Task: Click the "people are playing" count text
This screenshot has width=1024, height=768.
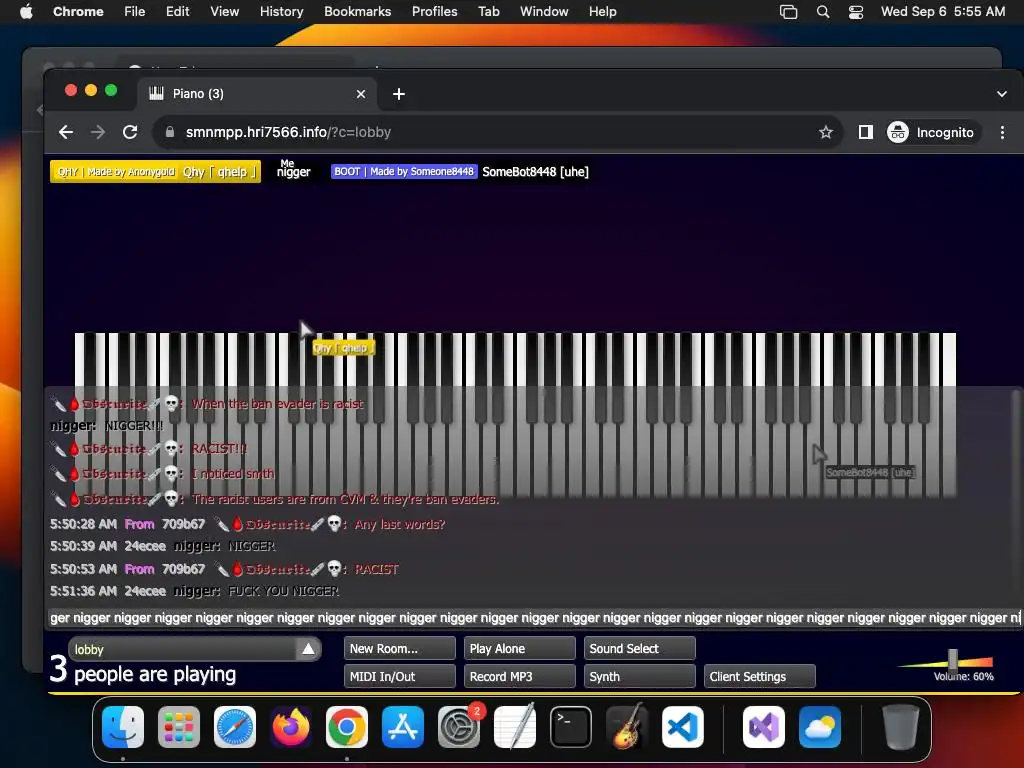Action: click(155, 674)
